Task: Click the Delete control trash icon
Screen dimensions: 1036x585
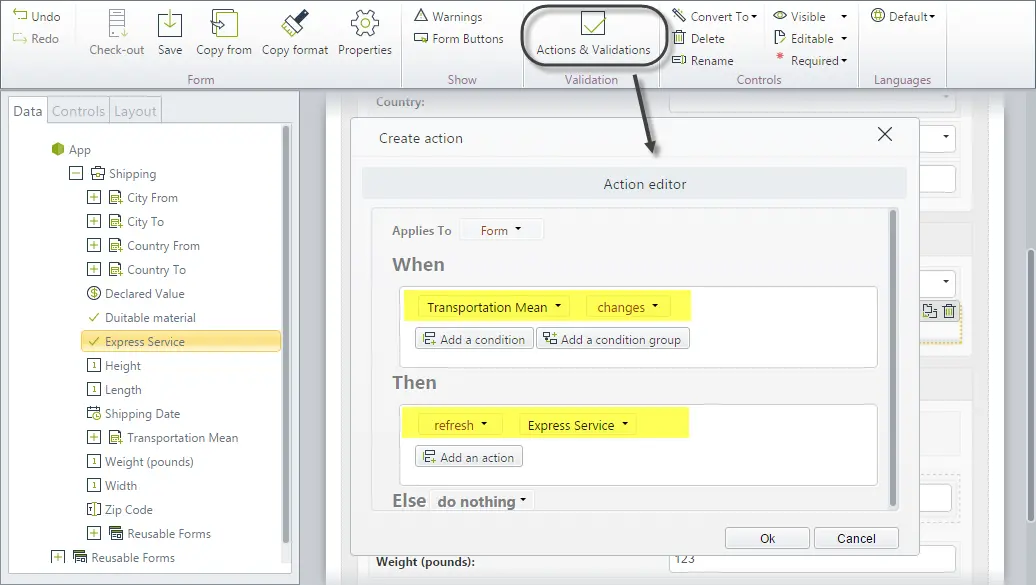Action: click(x=679, y=38)
